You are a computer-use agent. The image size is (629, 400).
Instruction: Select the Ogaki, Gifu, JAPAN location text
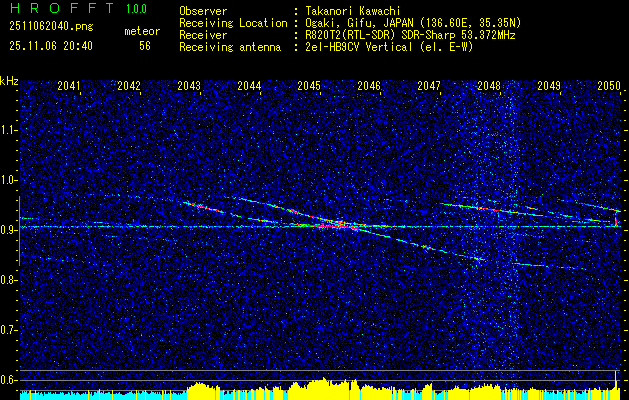[413, 23]
